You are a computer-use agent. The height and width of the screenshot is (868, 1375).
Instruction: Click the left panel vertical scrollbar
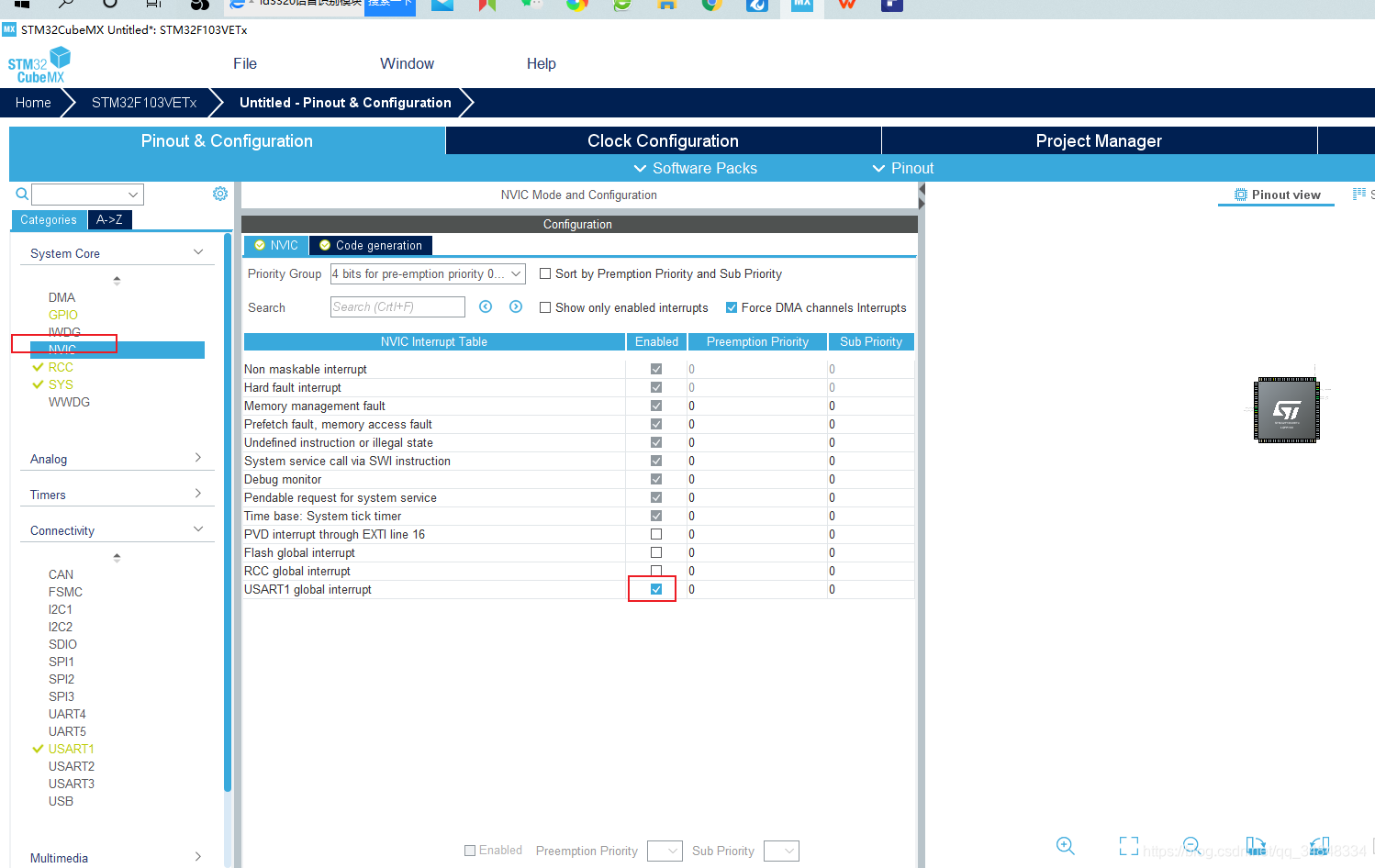228,512
